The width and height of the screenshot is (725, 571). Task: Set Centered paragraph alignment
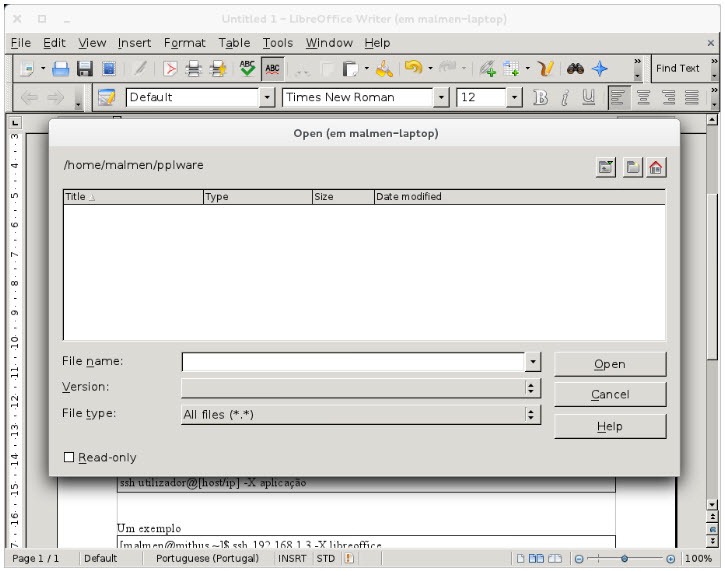click(x=644, y=98)
